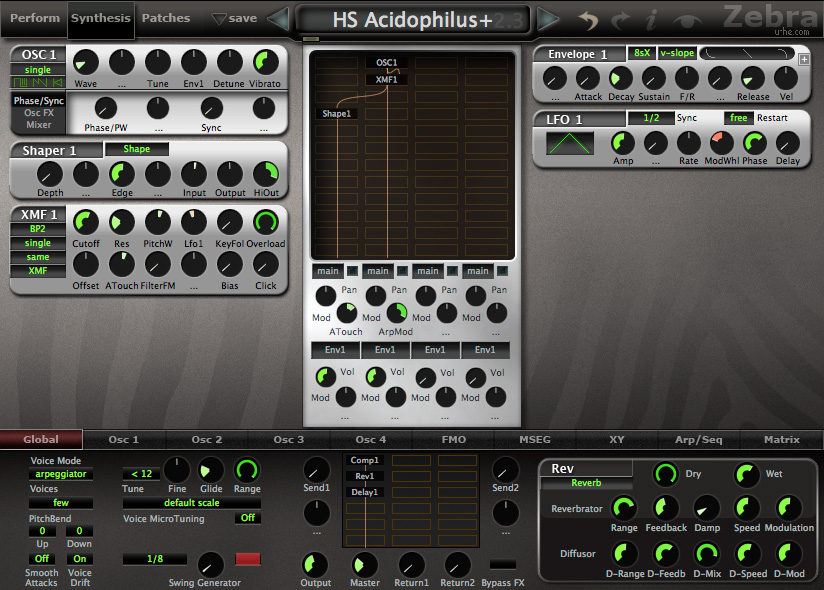Adjust the Rev Dry knob
824x590 pixels.
(x=665, y=474)
